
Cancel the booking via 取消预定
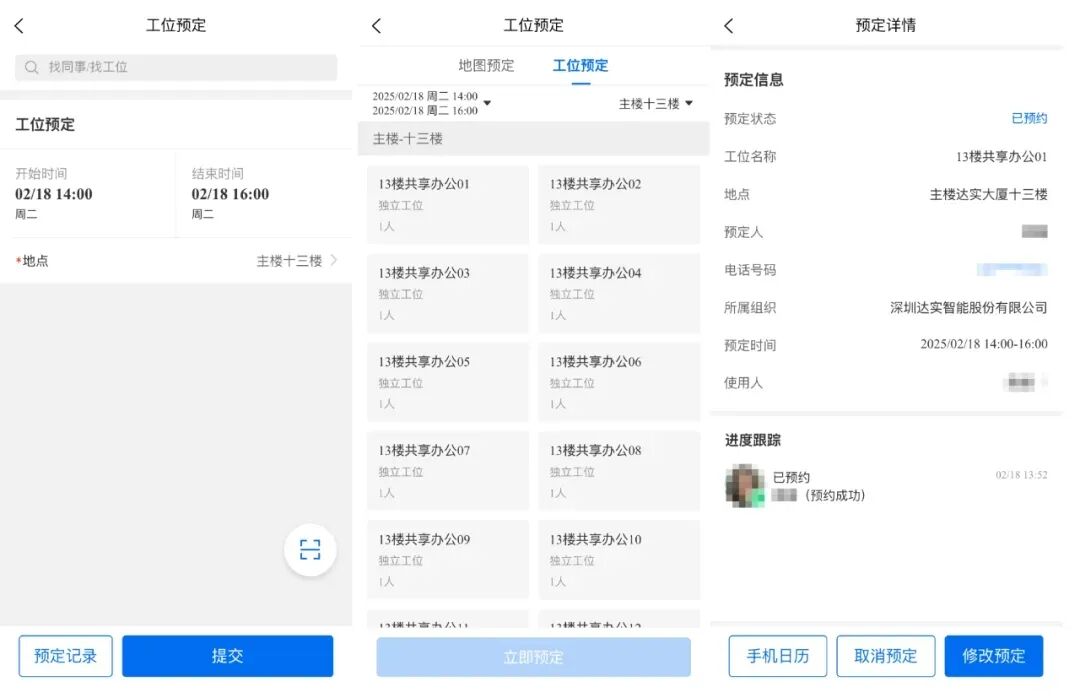885,656
